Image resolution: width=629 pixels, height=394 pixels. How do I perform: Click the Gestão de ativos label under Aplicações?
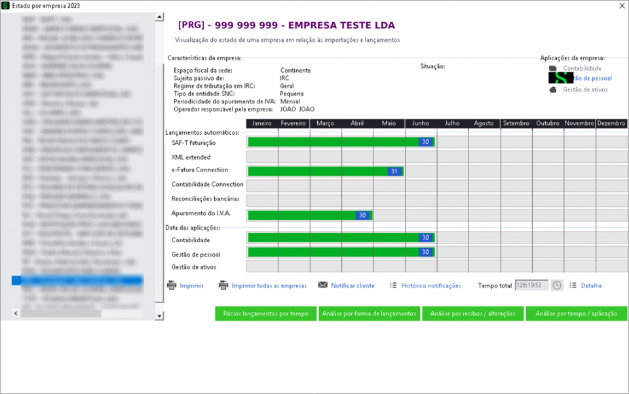tap(585, 89)
